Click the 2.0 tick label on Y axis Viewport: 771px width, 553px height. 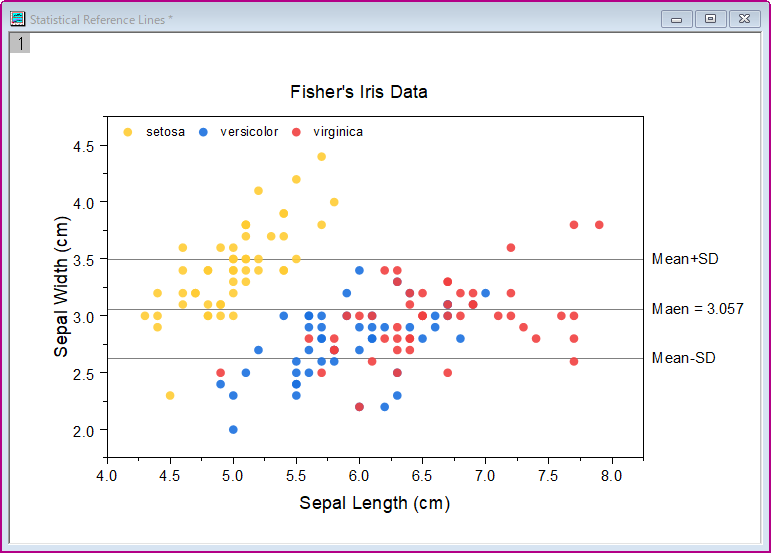(84, 432)
